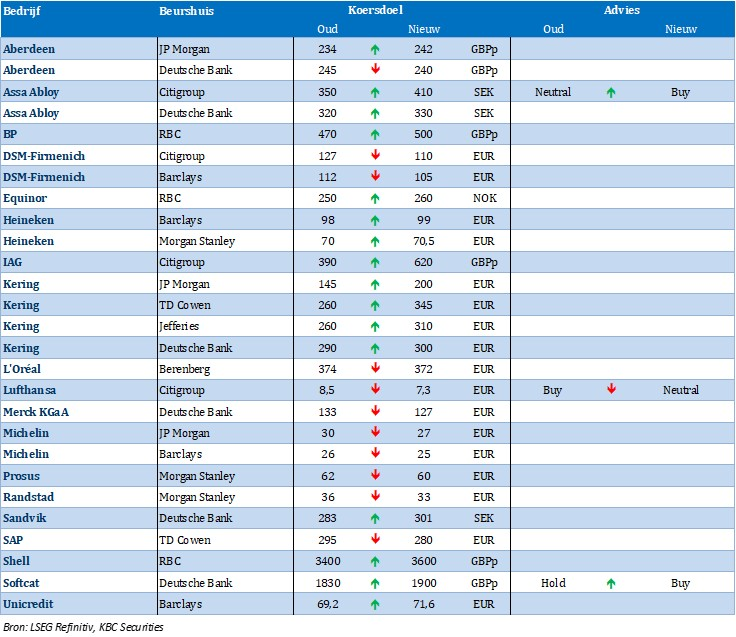736x637 pixels.
Task: Click the green up arrow in the Sandvik row
Action: pyautogui.click(x=375, y=518)
